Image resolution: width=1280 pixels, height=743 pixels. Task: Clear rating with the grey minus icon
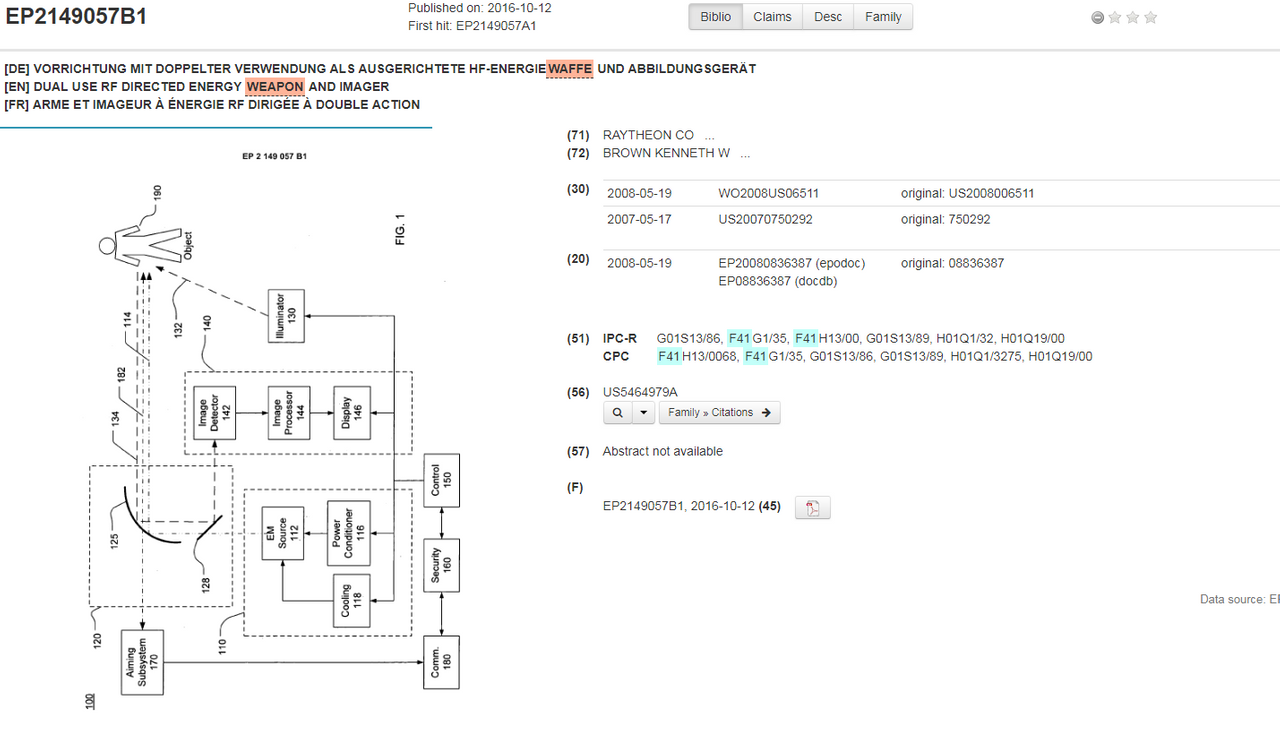click(x=1098, y=17)
